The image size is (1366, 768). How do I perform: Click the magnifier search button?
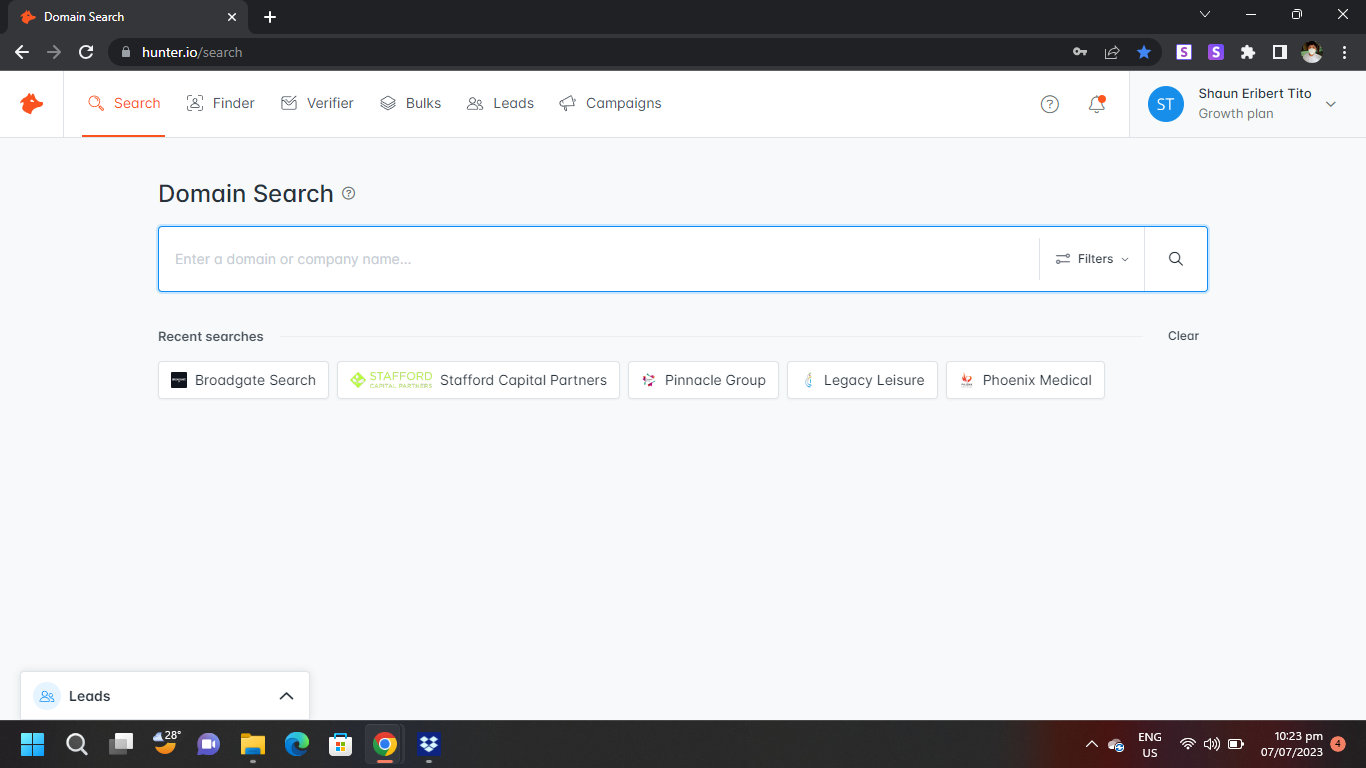tap(1176, 259)
